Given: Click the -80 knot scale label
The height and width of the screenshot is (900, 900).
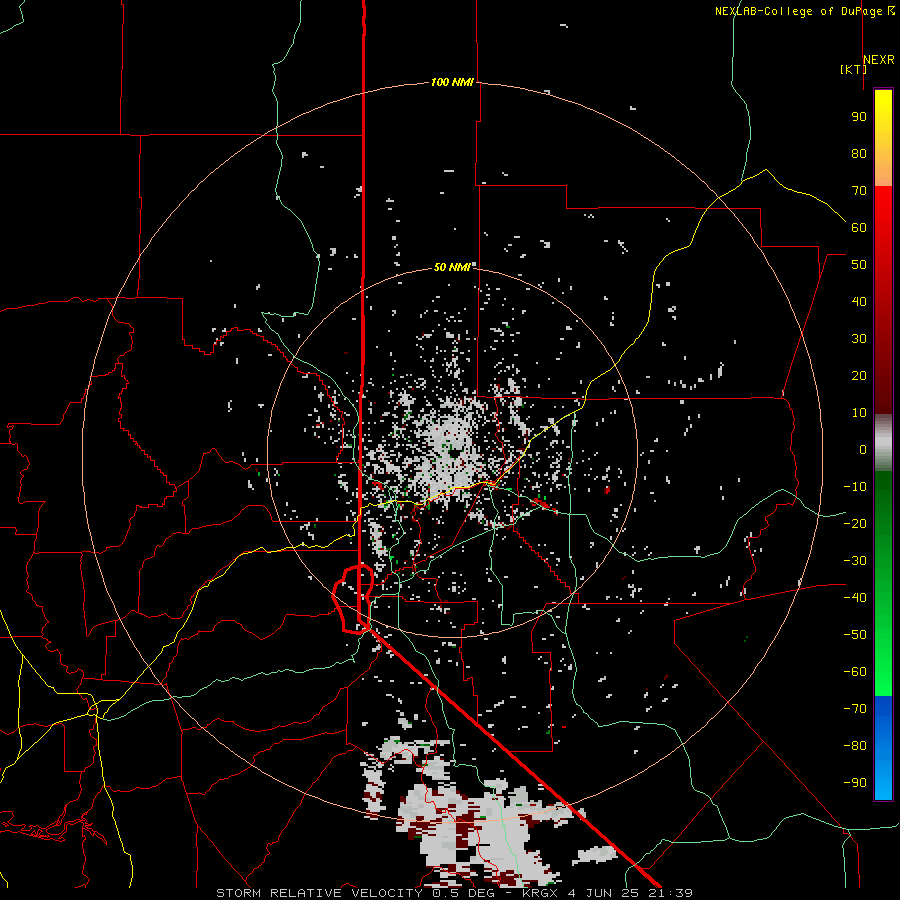Looking at the screenshot, I should tap(855, 746).
